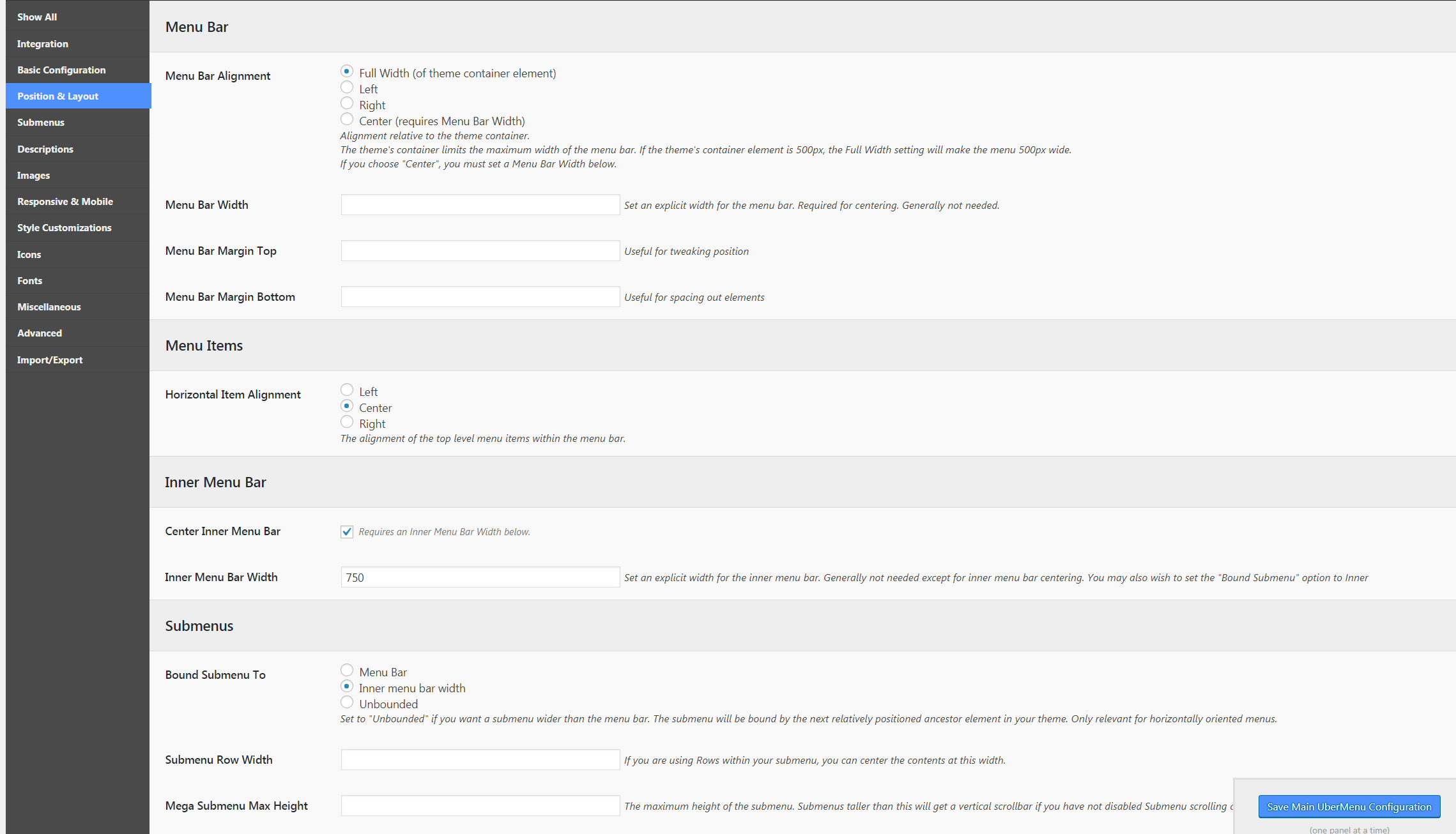Click Save Main UberMenu Configuration button

tap(1349, 807)
